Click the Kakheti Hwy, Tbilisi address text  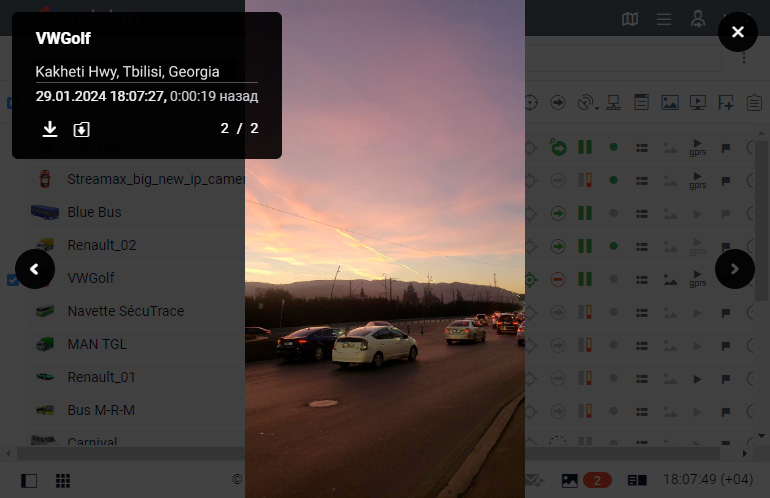click(127, 72)
